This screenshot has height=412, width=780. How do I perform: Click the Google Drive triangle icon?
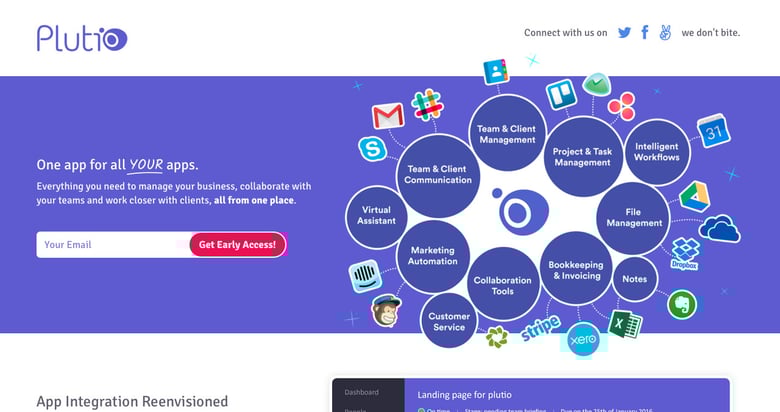[x=695, y=195]
